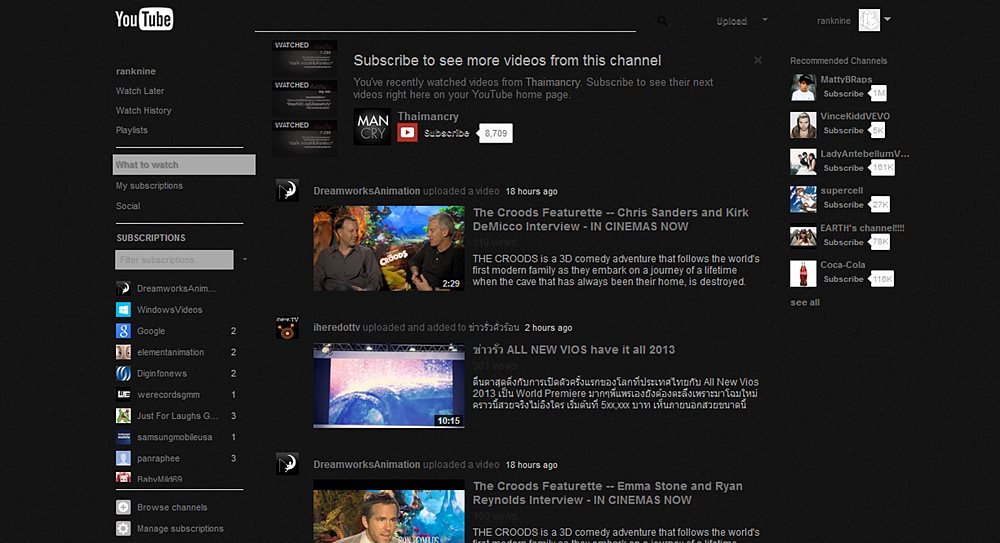Click the werecordsgmm subscription icon

[x=123, y=394]
